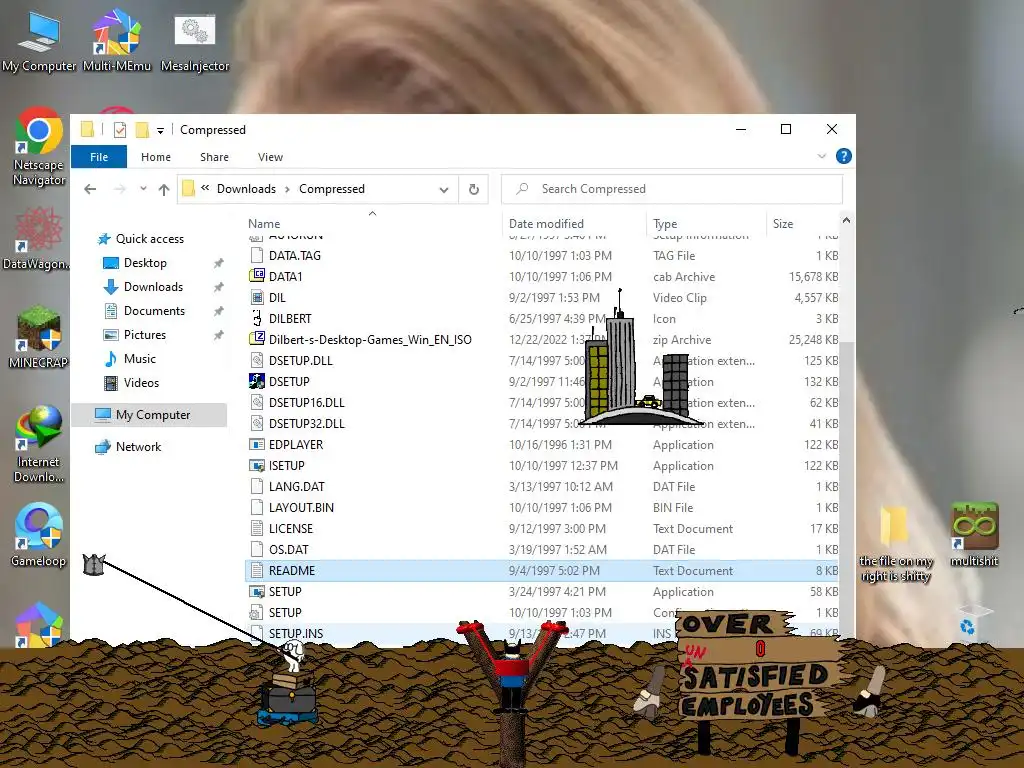The image size is (1024, 768).
Task: Launch the MINECRAP desktop shortcut
Action: 39,337
